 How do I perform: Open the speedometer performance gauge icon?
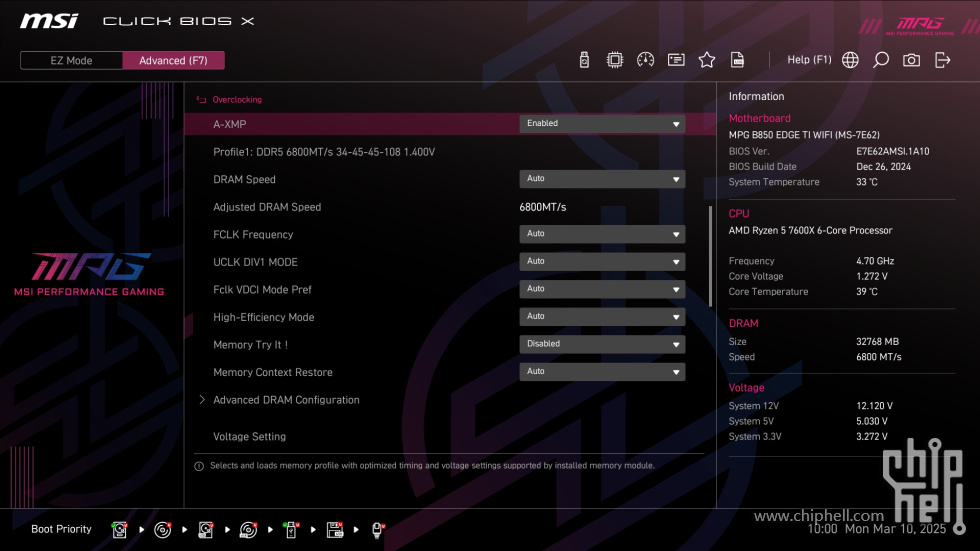(645, 60)
